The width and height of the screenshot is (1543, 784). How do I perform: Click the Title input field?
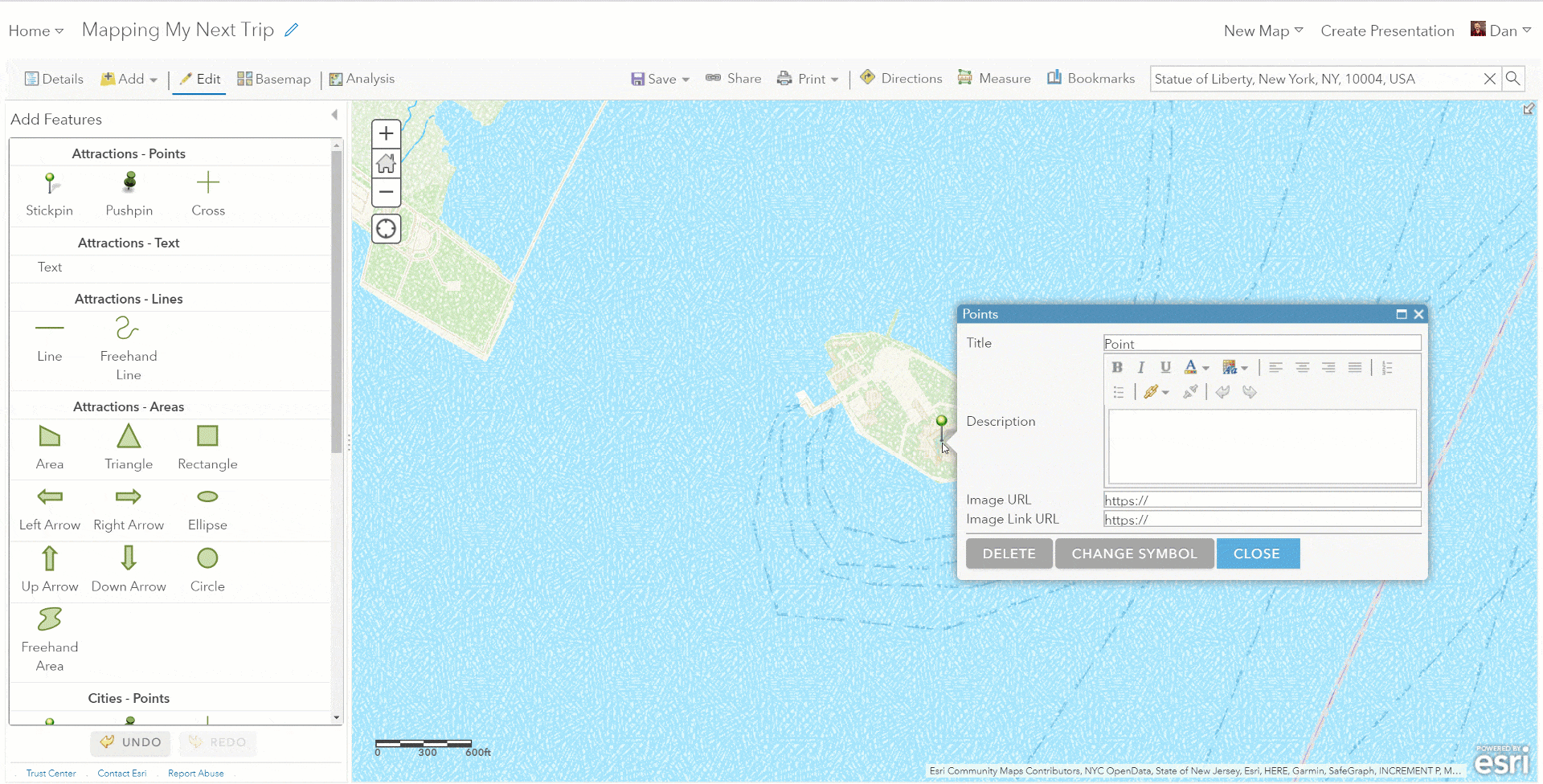pyautogui.click(x=1263, y=344)
